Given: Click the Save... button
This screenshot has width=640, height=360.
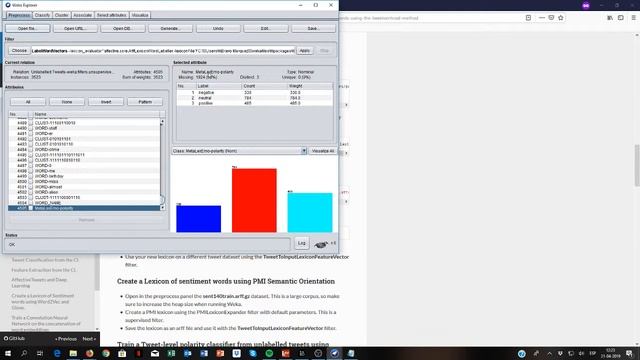Looking at the screenshot, I should 313,29.
